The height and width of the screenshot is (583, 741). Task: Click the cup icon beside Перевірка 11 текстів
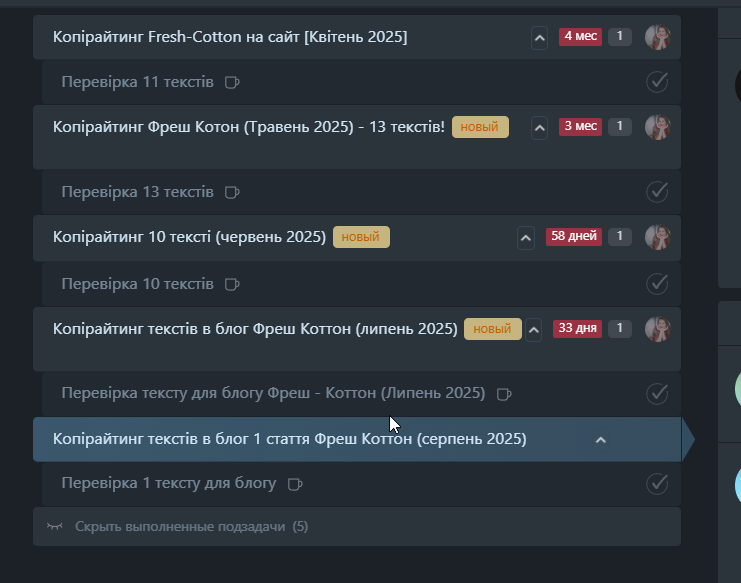(232, 83)
